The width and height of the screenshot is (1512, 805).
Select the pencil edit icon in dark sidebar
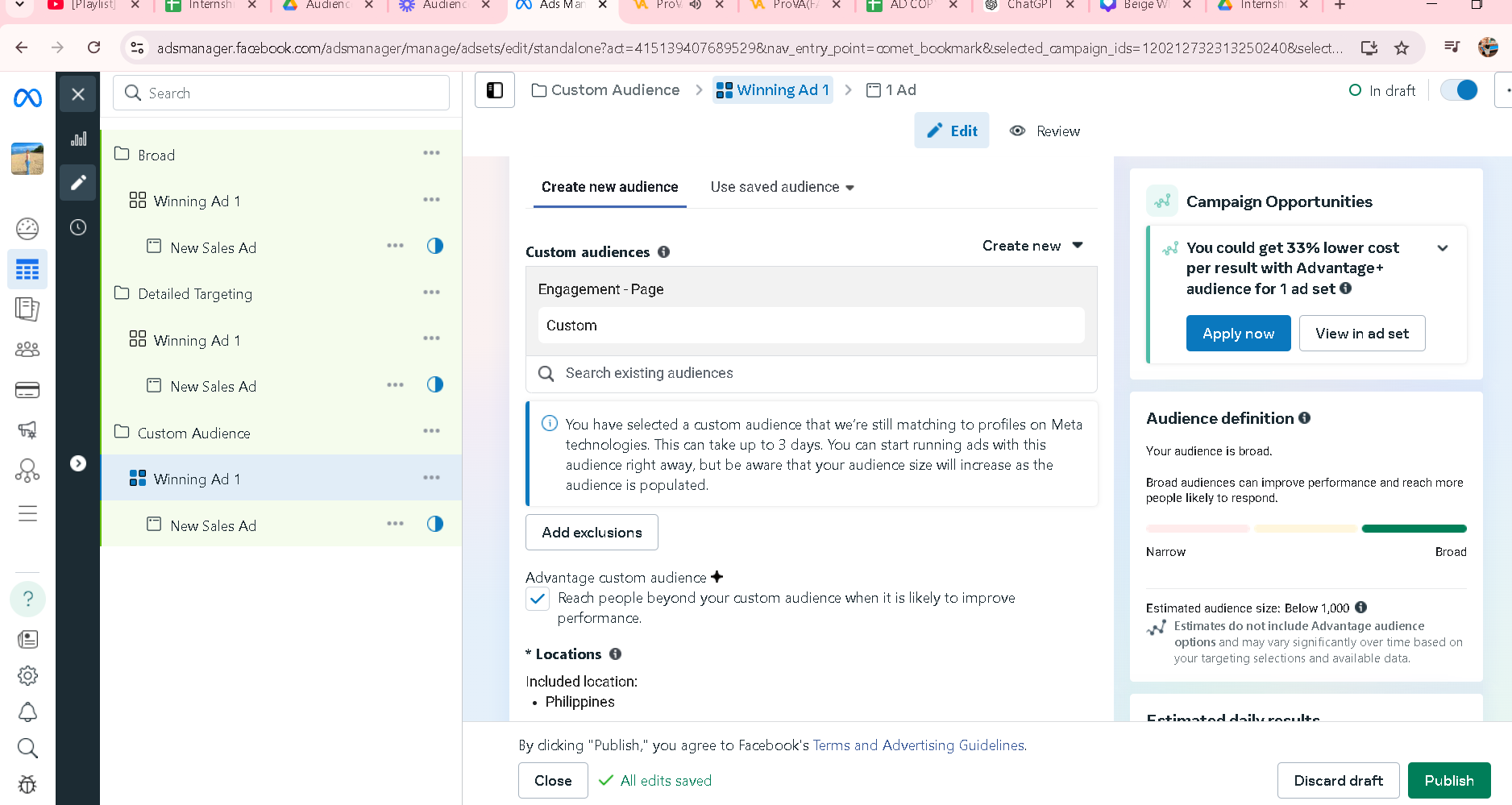pos(78,183)
